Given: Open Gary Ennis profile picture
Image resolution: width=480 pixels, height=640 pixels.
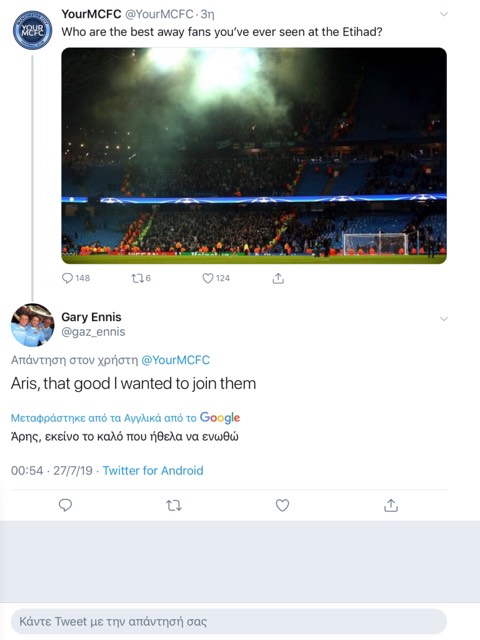Looking at the screenshot, I should click(32, 324).
